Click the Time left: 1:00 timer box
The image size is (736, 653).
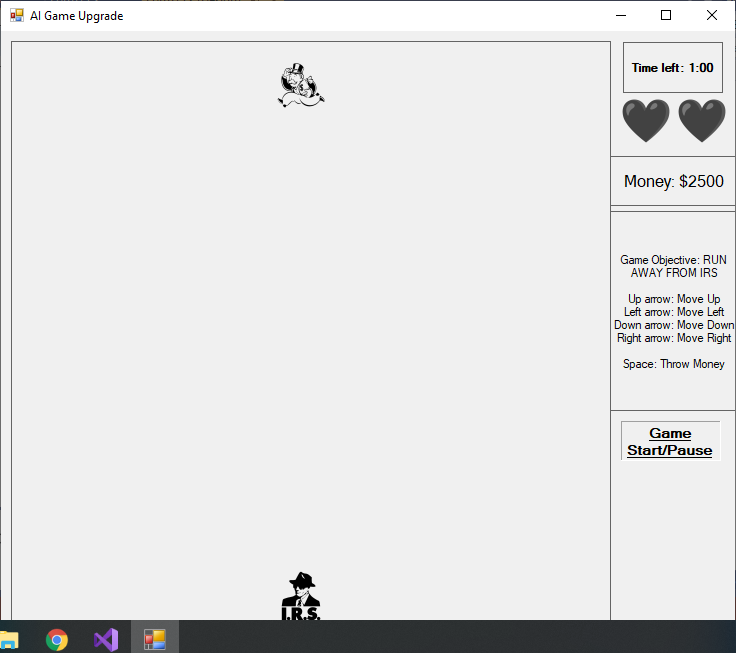tap(673, 68)
